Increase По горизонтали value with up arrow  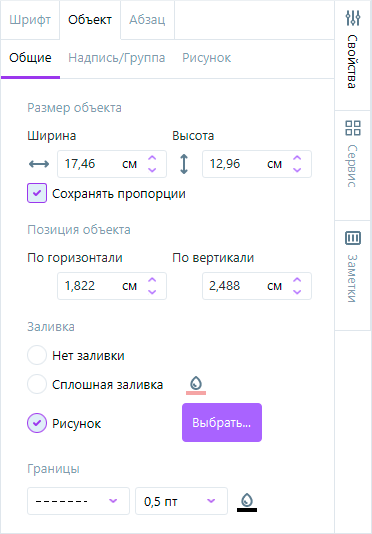(x=152, y=280)
